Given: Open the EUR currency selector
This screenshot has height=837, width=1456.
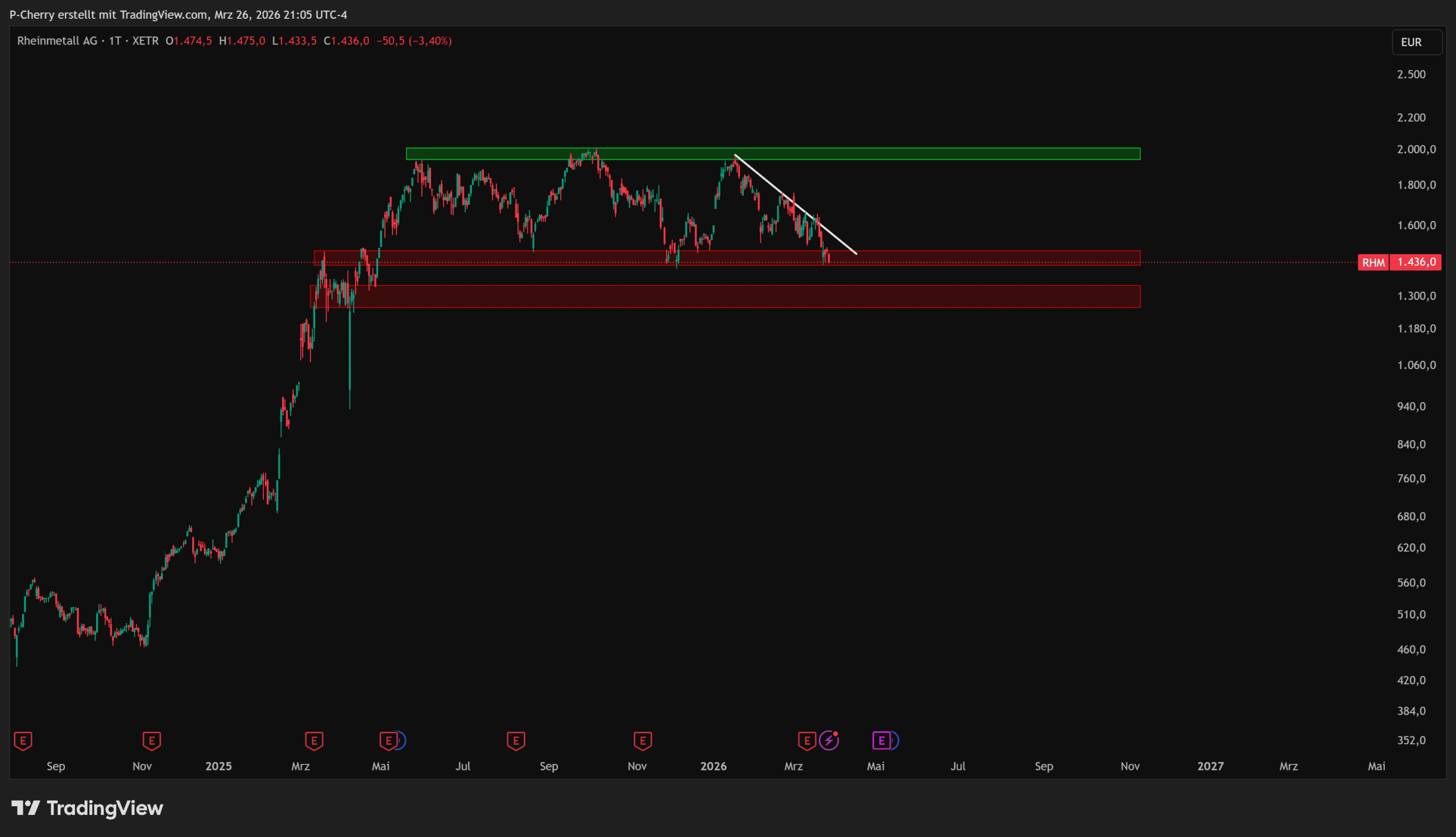Looking at the screenshot, I should click(x=1417, y=42).
